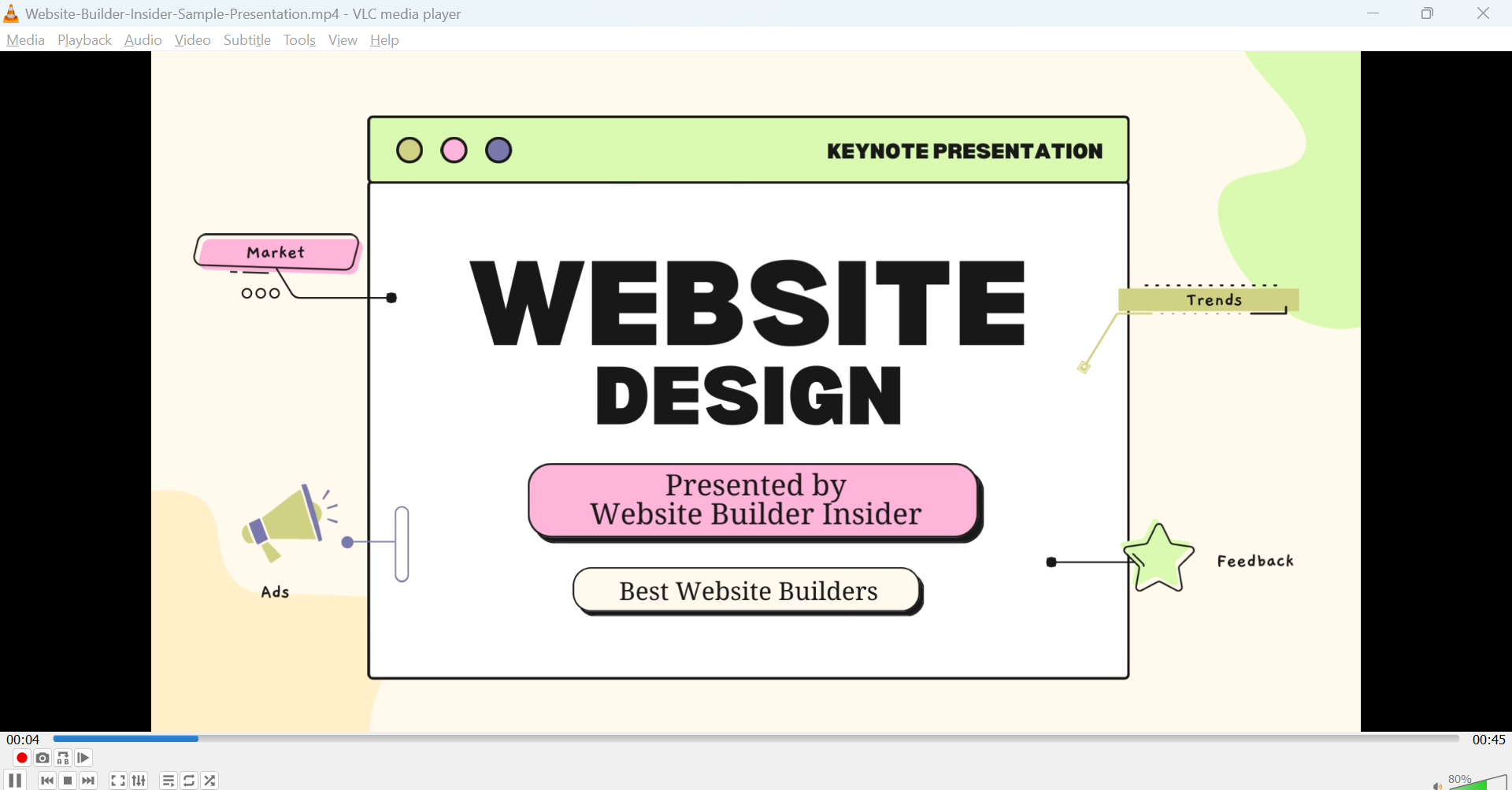
Task: Click the red Record button
Action: (22, 758)
